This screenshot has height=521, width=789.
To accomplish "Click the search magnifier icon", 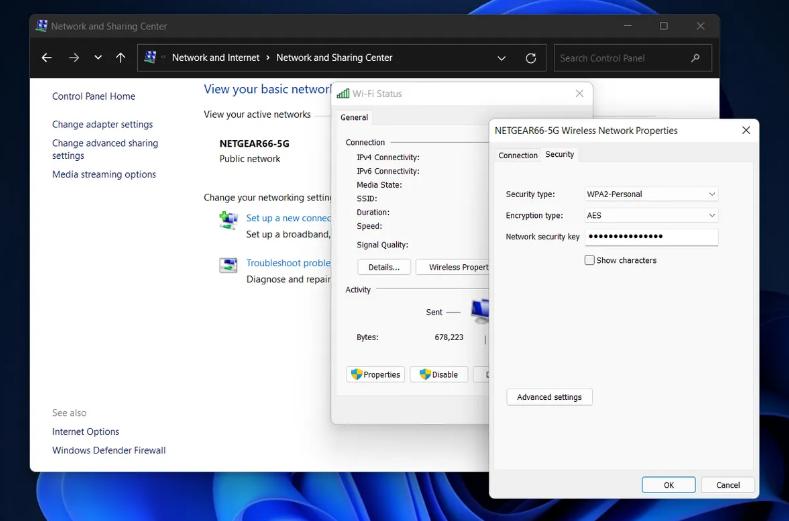I will click(x=696, y=58).
